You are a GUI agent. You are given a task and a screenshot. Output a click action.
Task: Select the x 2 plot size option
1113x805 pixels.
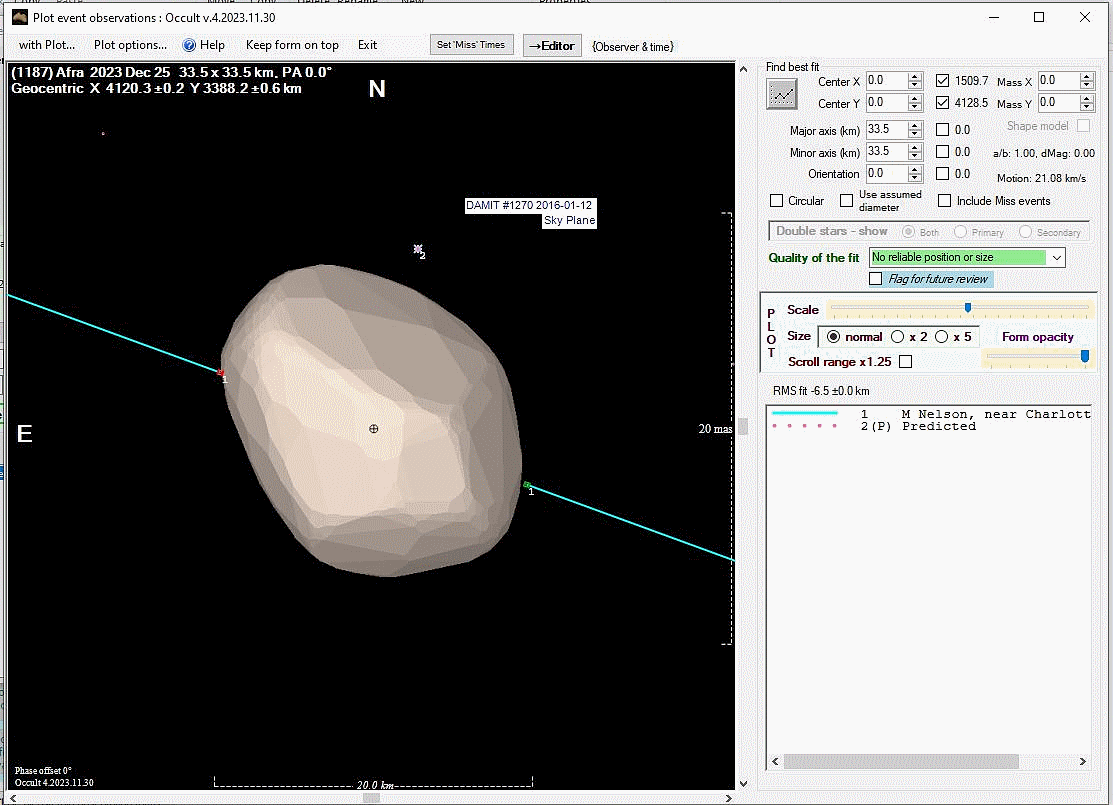(898, 337)
